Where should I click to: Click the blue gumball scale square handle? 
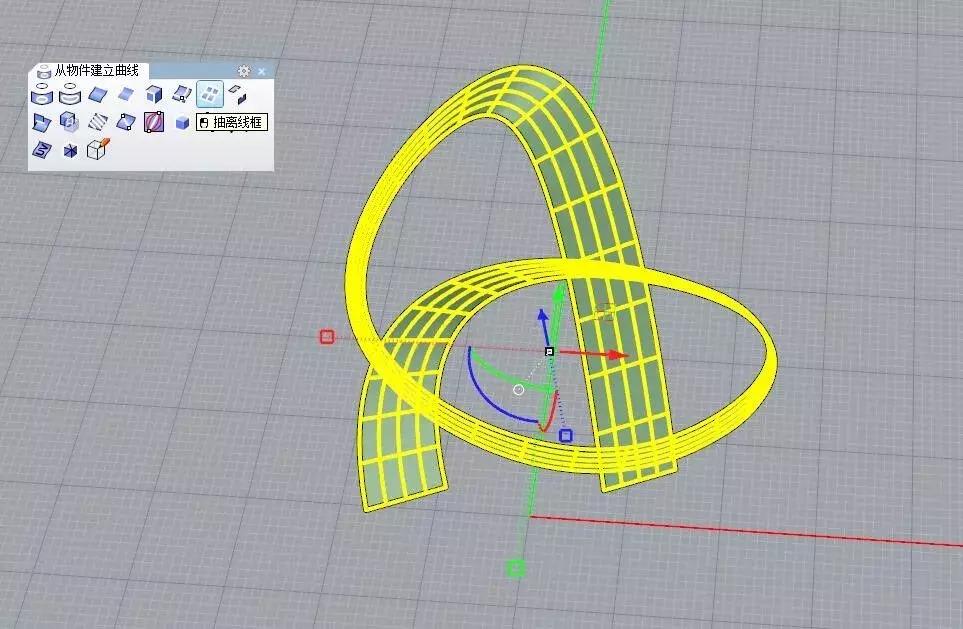point(566,436)
